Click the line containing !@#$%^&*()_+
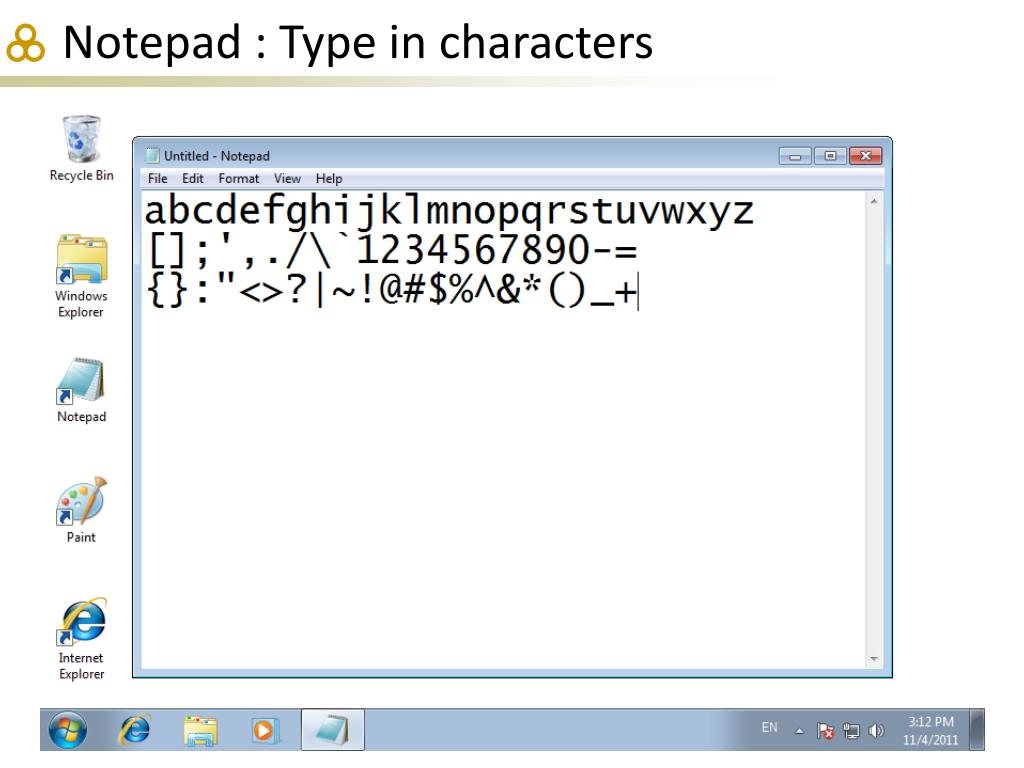 392,289
